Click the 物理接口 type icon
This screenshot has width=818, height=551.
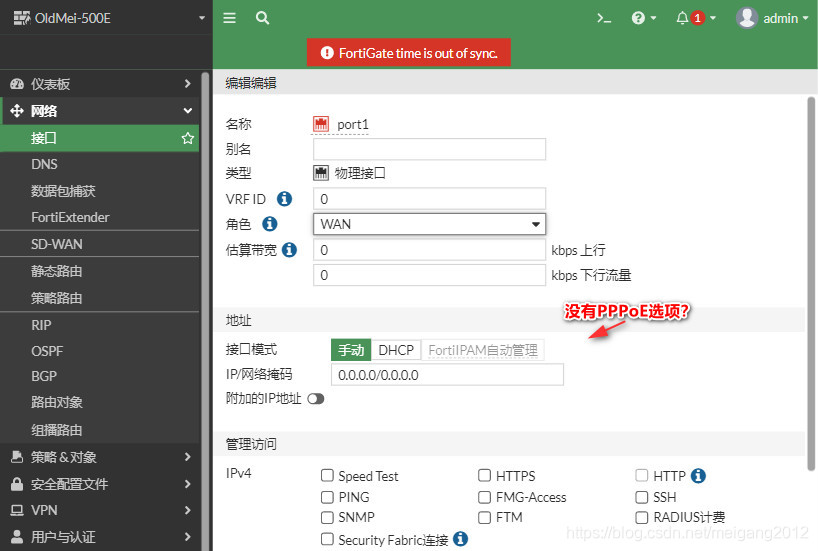[x=321, y=173]
